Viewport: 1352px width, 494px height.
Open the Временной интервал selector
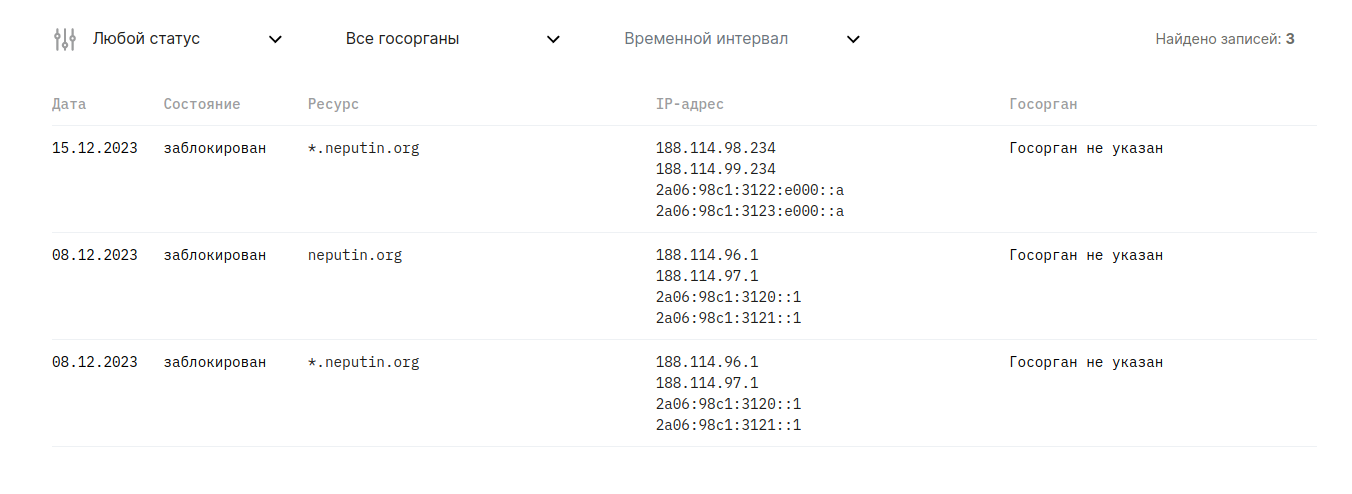point(742,39)
